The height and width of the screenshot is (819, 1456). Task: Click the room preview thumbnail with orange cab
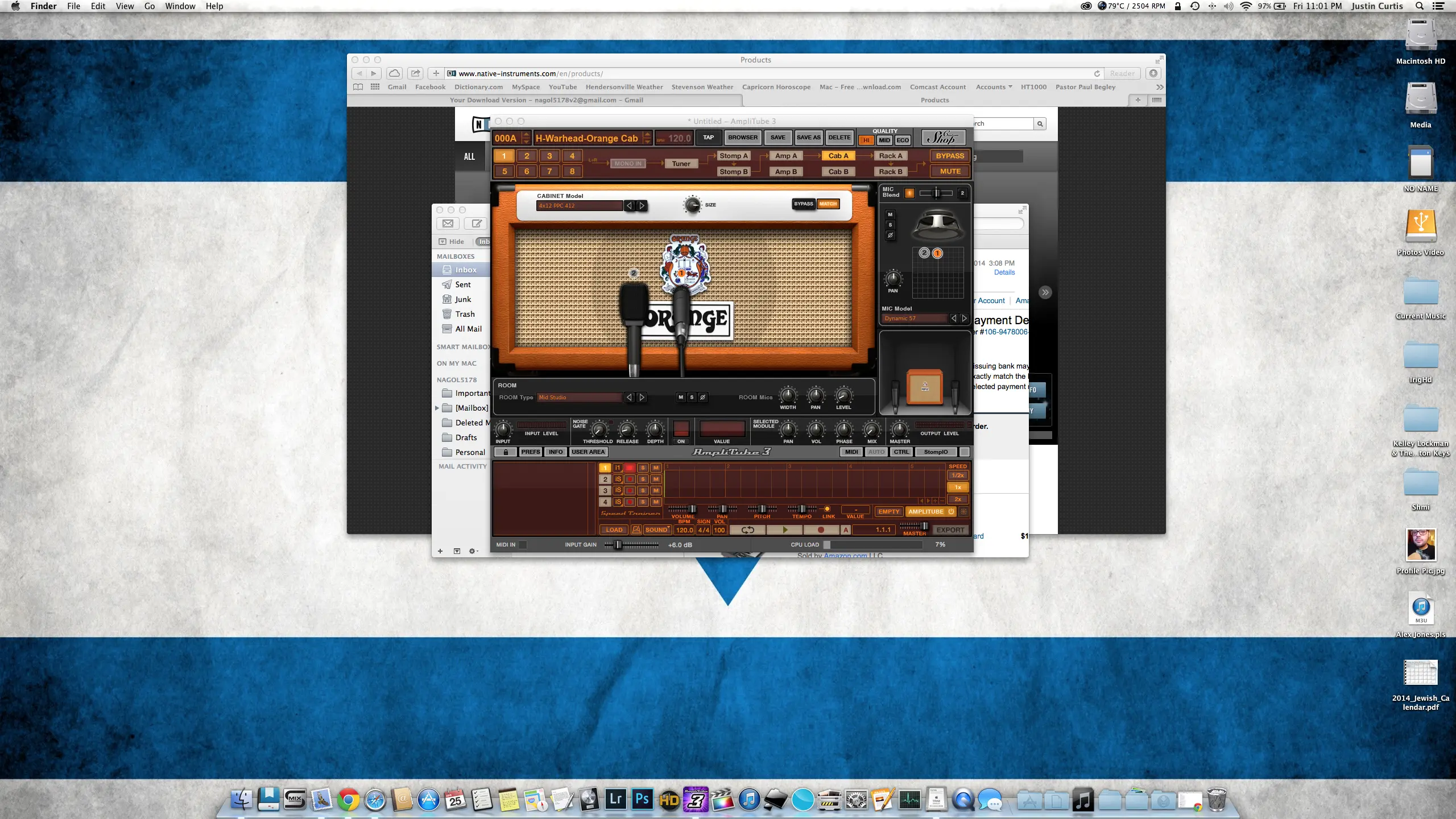[x=925, y=373]
